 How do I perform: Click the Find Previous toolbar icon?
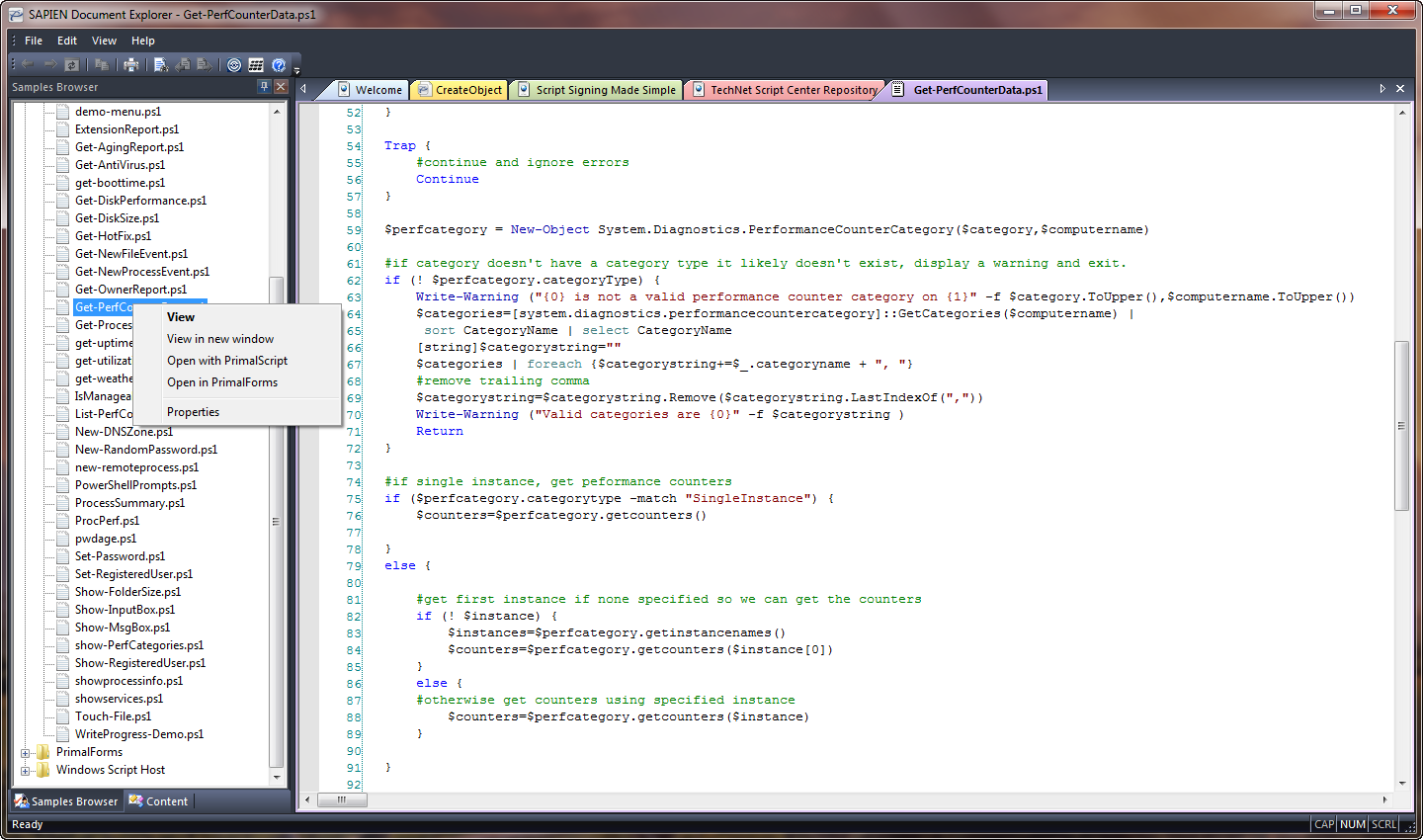tap(183, 65)
